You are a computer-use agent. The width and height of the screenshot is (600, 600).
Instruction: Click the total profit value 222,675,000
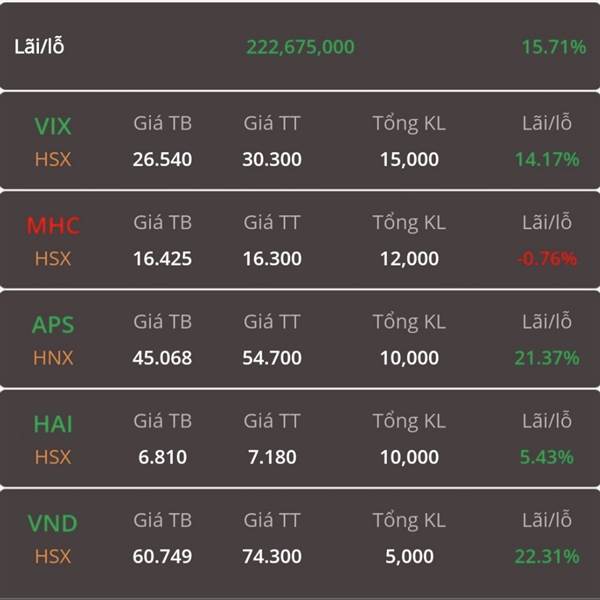pyautogui.click(x=300, y=47)
